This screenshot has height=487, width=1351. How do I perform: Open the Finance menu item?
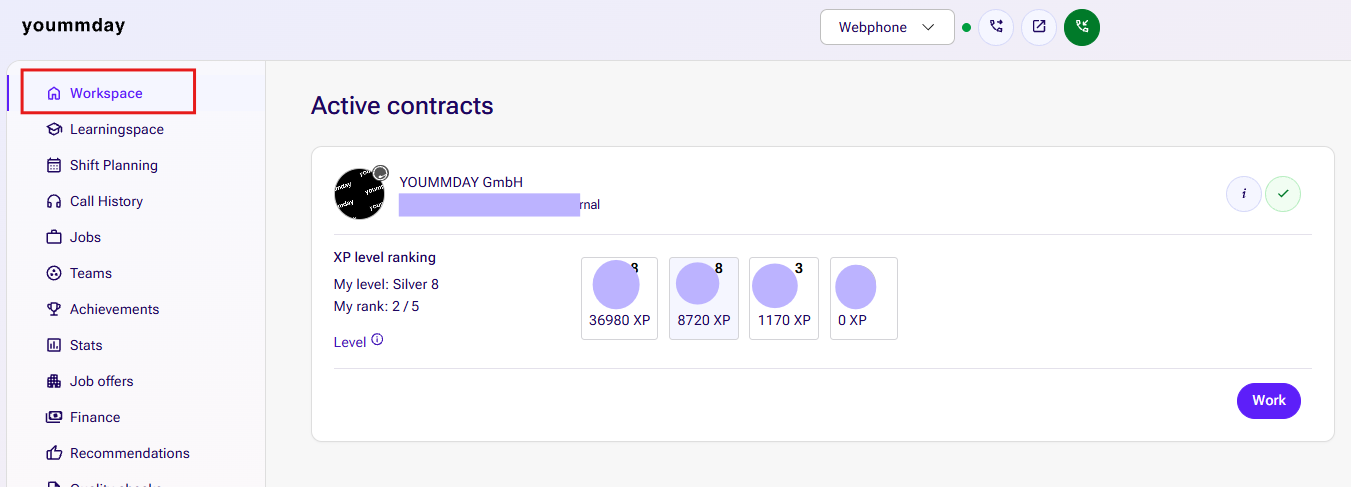95,417
